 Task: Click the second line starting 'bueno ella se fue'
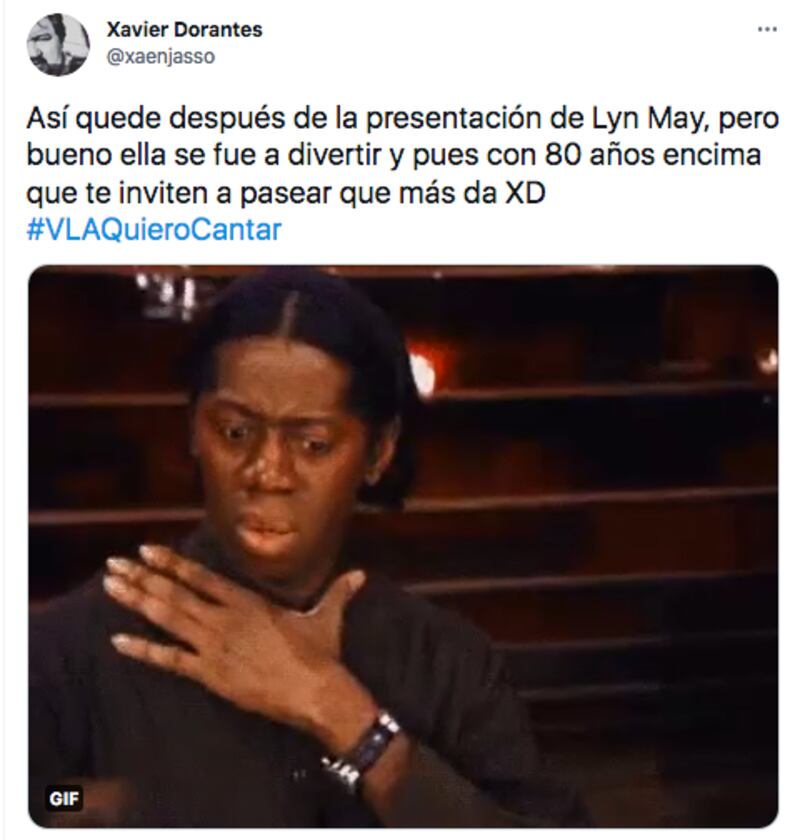click(394, 155)
